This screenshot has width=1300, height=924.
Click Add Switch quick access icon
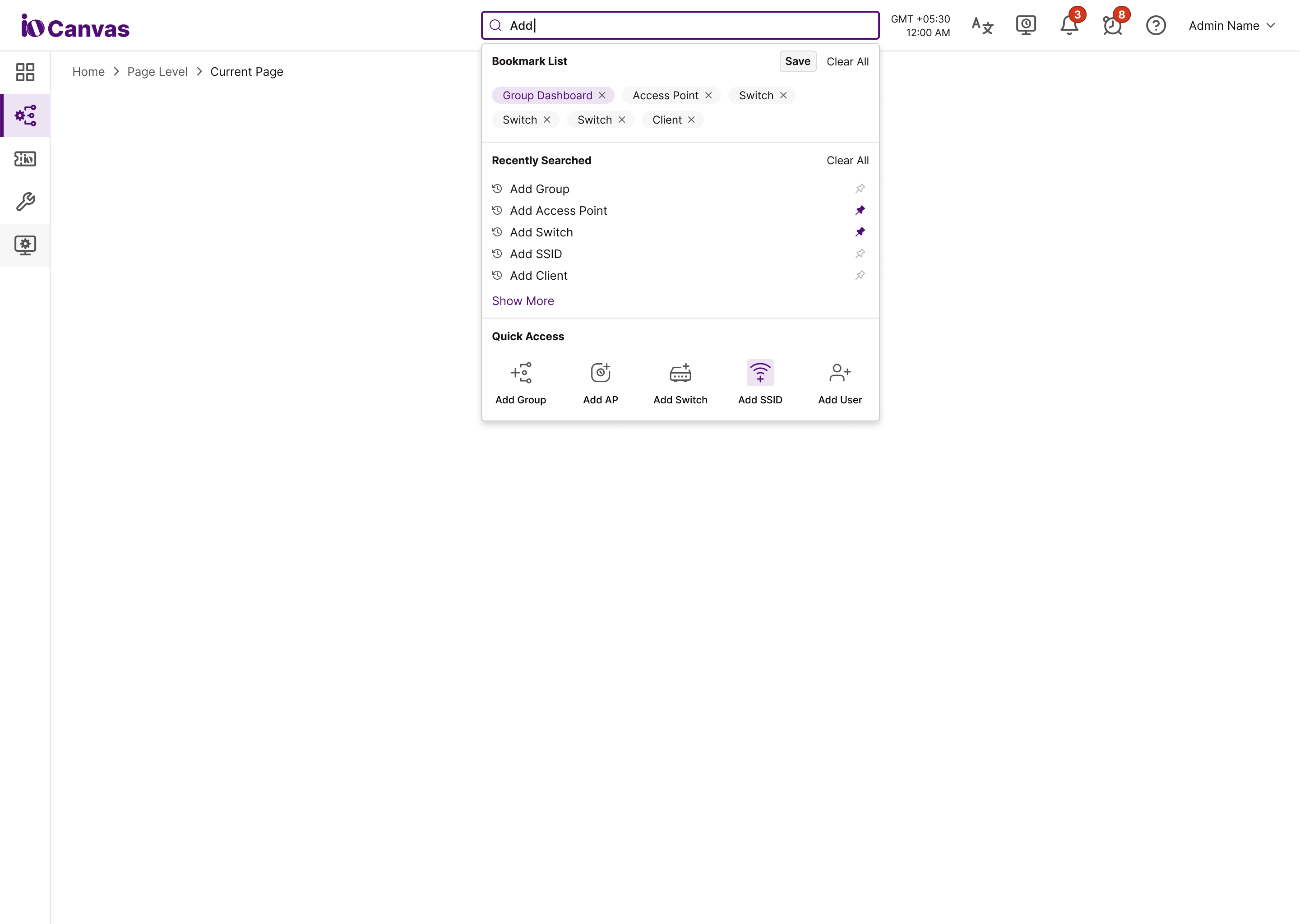coord(680,373)
